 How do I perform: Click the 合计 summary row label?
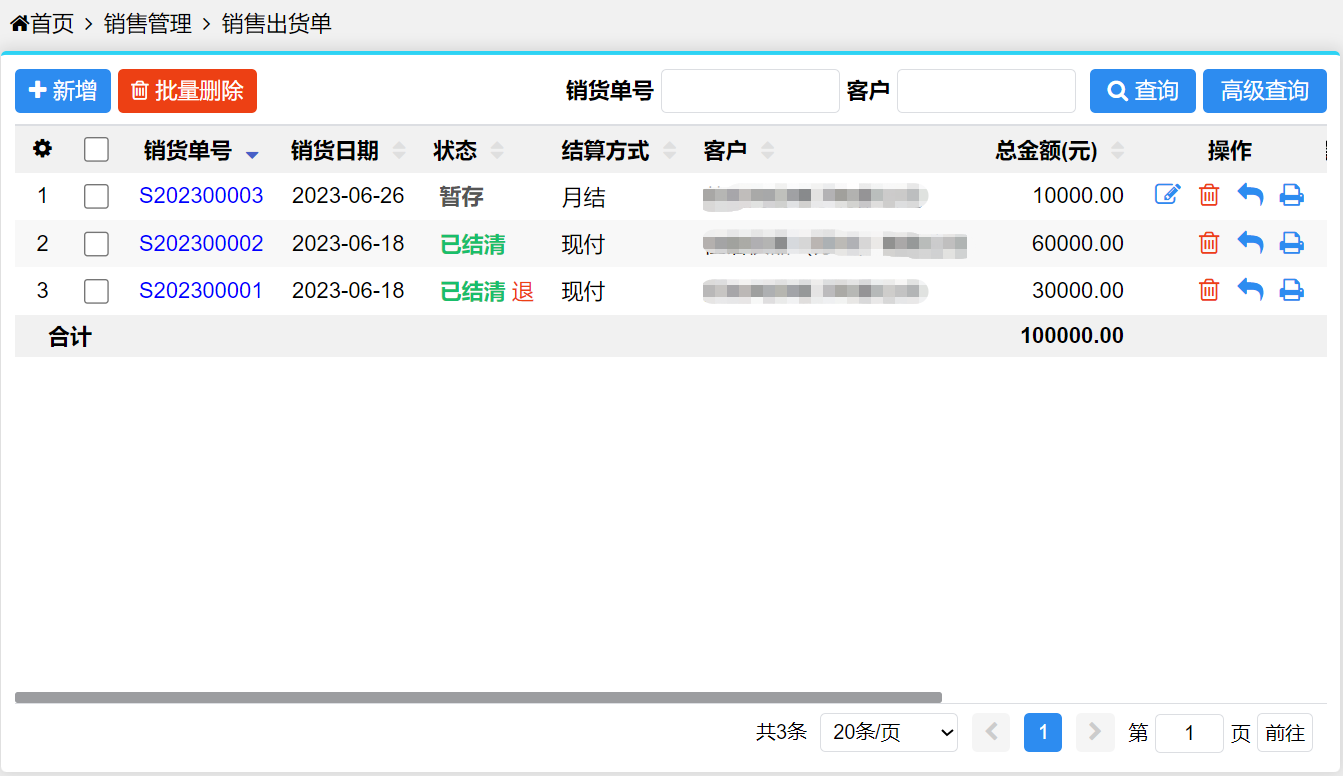point(70,337)
